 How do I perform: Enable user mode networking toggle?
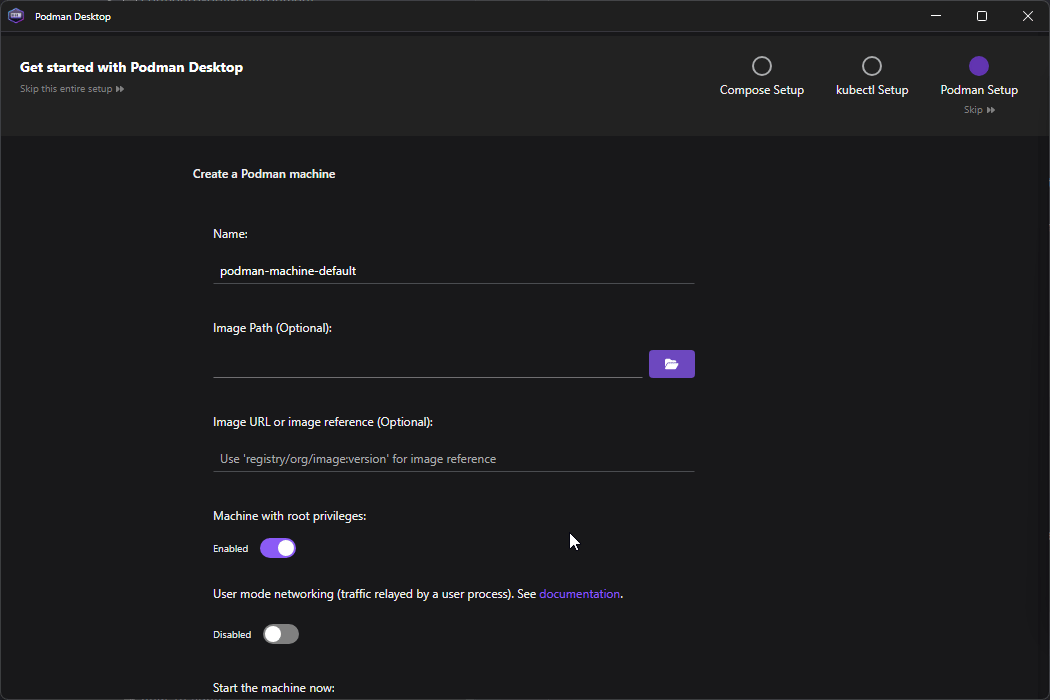pos(281,634)
